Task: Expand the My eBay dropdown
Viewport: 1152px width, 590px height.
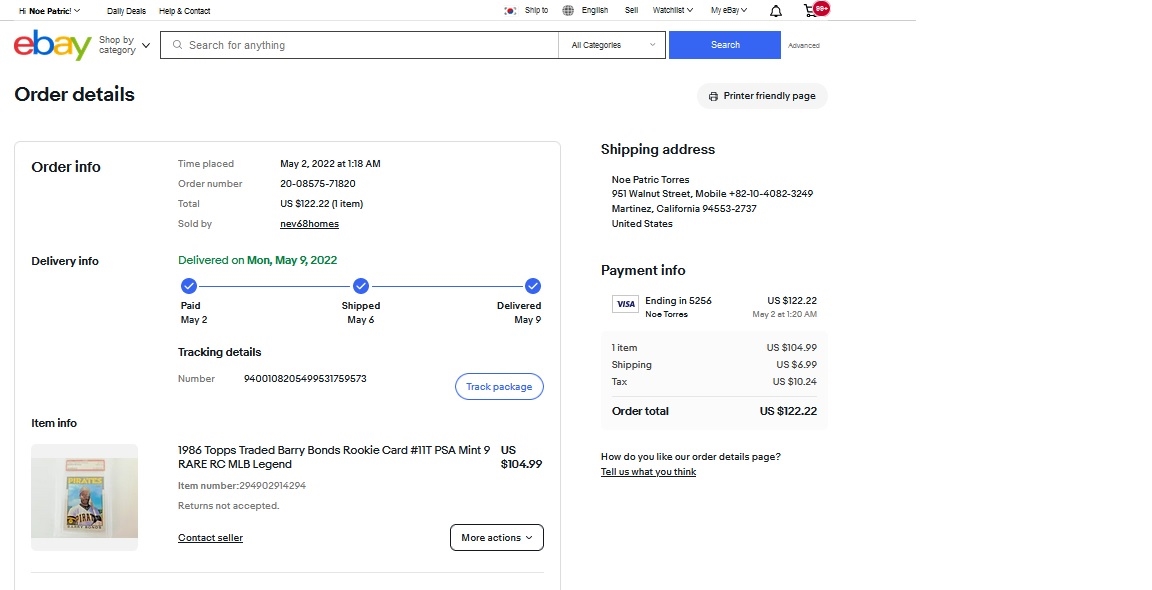Action: point(729,10)
